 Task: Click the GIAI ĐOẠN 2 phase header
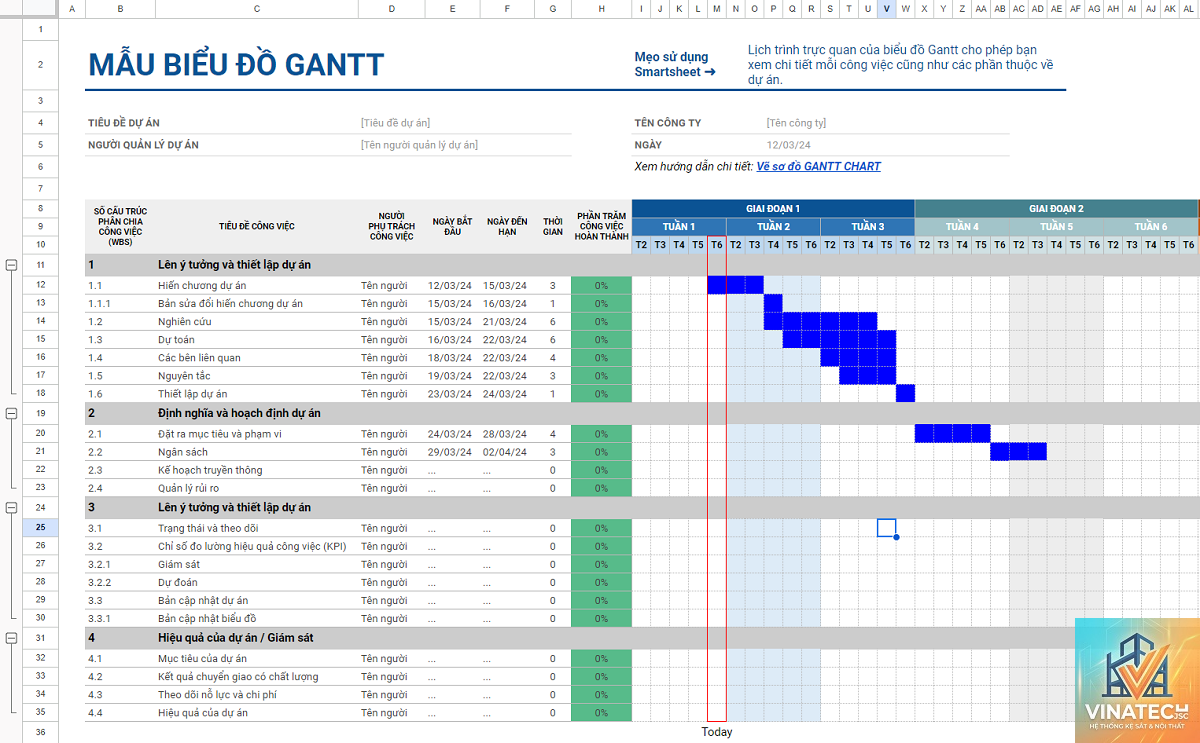tap(1056, 208)
